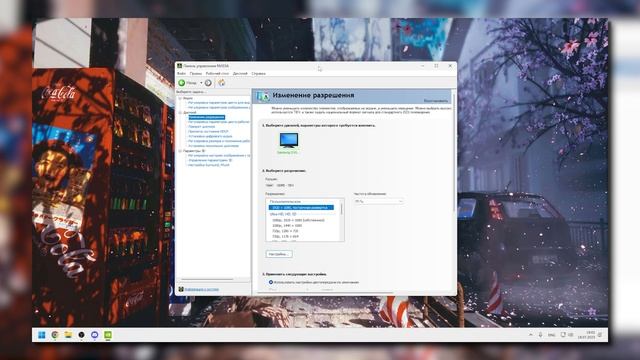Open Chrome from the taskbar
This screenshot has height=360, width=640.
[x=55, y=335]
